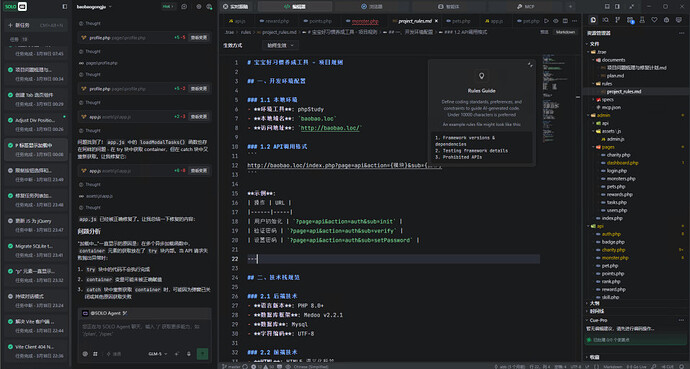Click the 查看变更 button for app.js +6 -8

point(198,170)
